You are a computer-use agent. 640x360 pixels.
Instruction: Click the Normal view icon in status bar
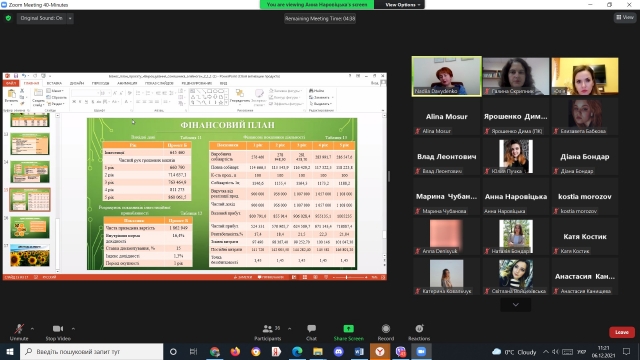coord(294,277)
